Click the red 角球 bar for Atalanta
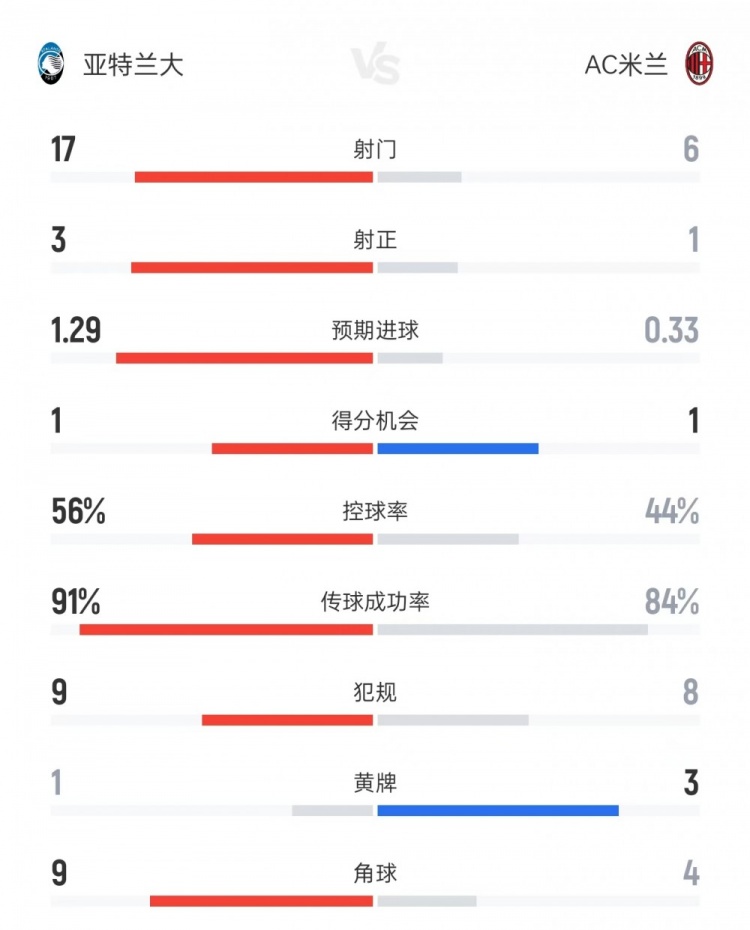The height and width of the screenshot is (930, 750). click(x=261, y=901)
